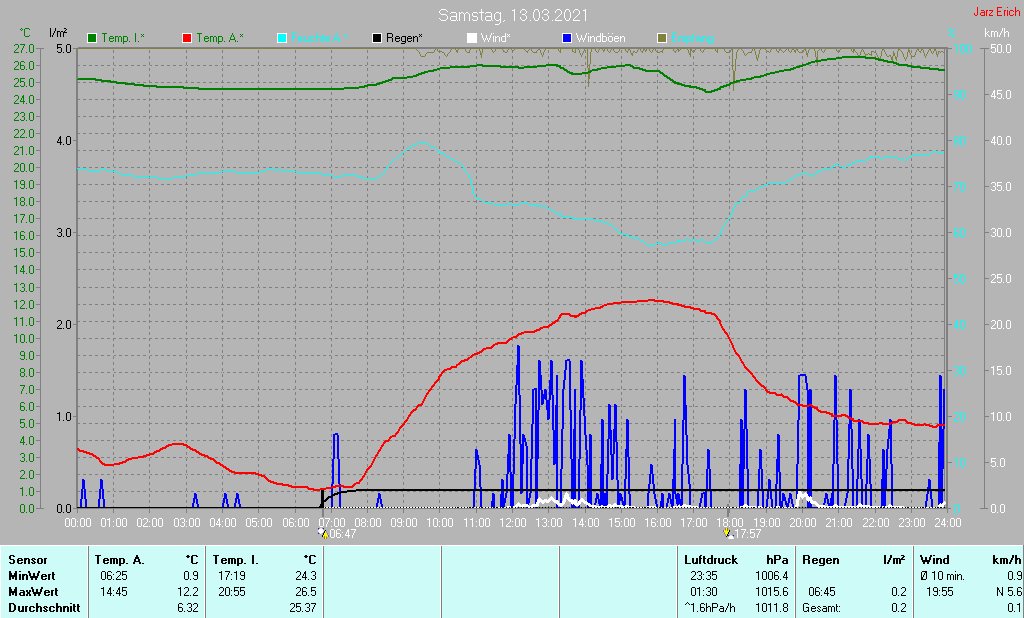Click the pressure trend '^1.6hPa/h' text

pos(710,608)
